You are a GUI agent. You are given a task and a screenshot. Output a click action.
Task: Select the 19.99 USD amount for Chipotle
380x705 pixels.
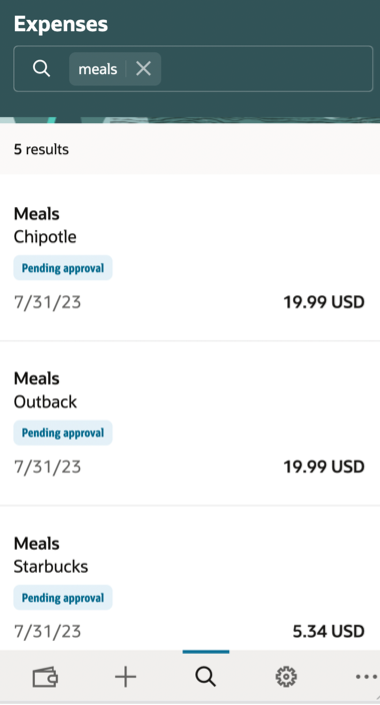pyautogui.click(x=324, y=302)
